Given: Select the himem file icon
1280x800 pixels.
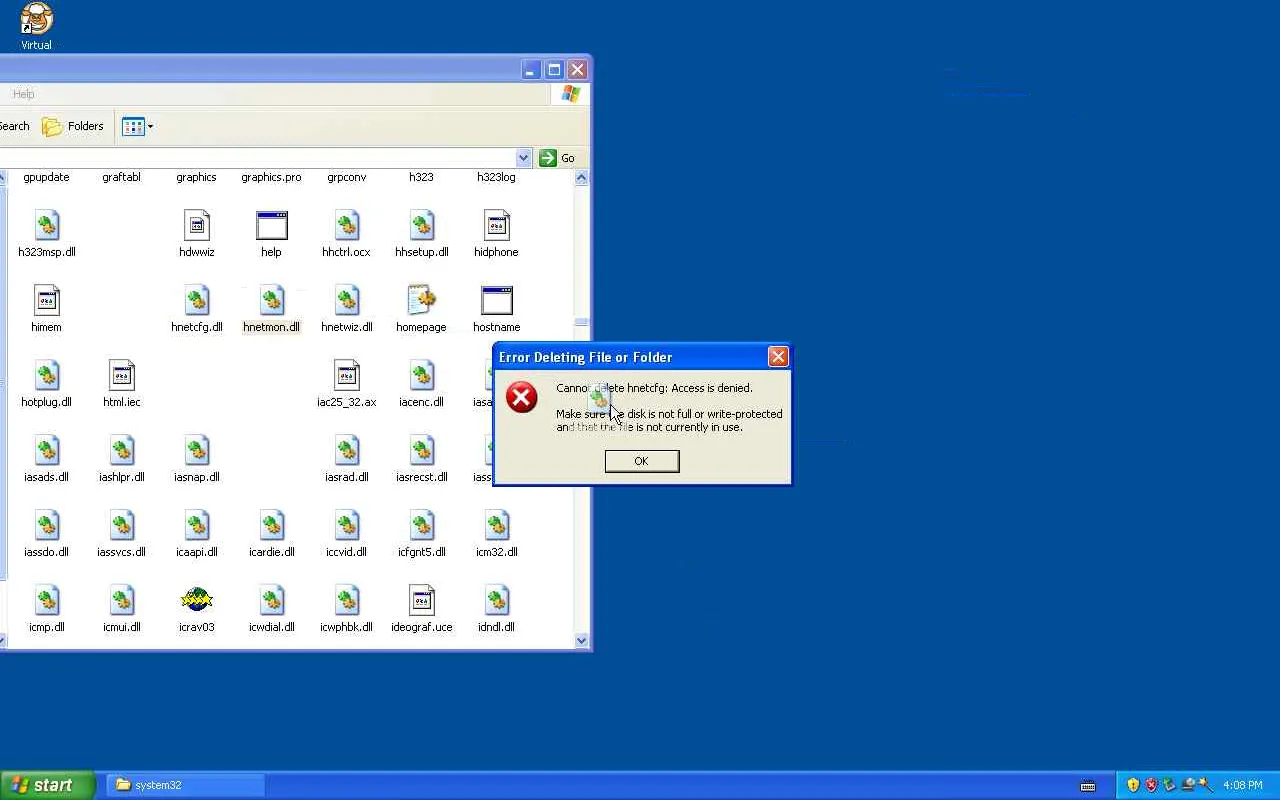Looking at the screenshot, I should (x=47, y=300).
